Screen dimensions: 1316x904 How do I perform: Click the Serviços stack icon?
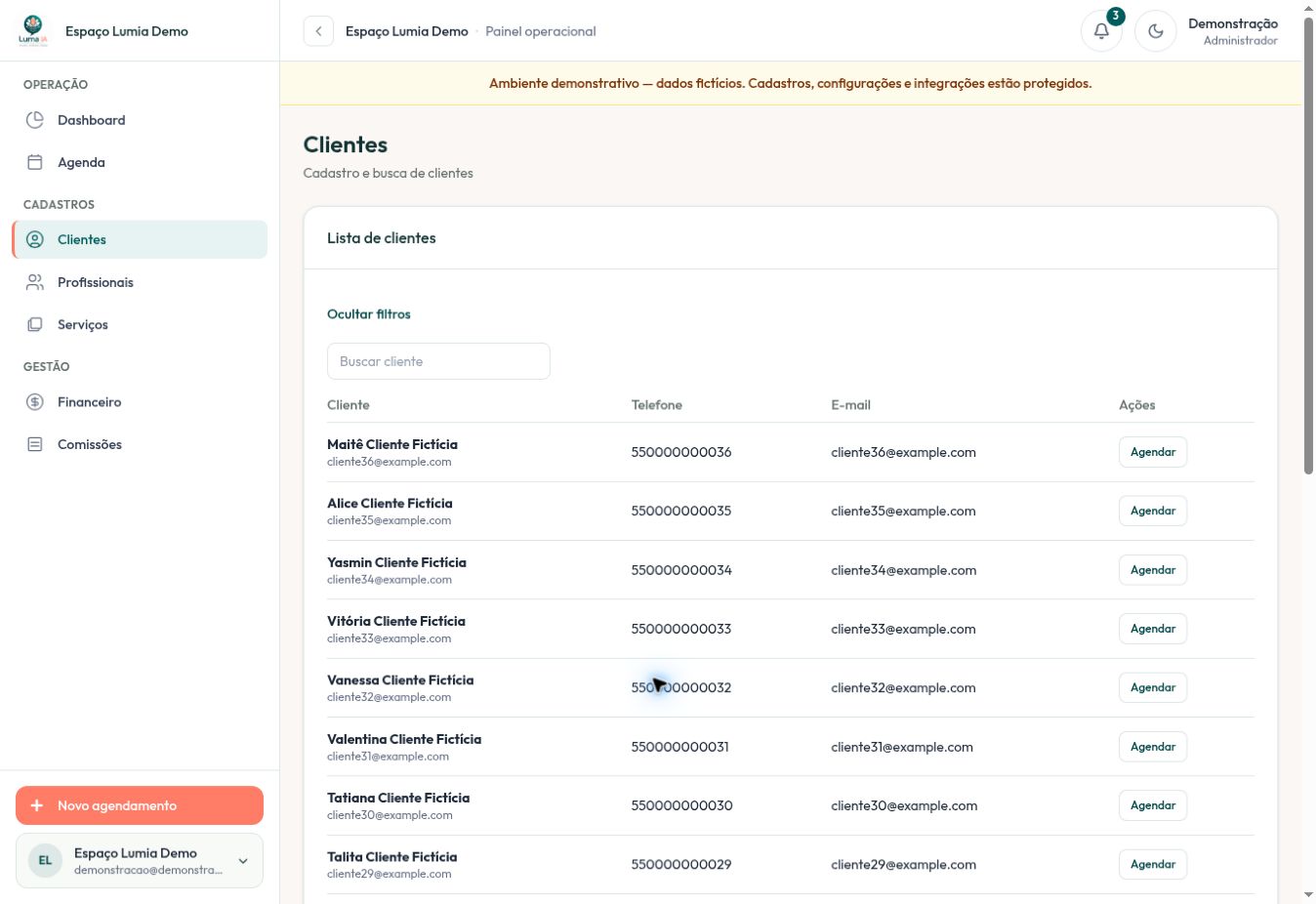pos(35,324)
